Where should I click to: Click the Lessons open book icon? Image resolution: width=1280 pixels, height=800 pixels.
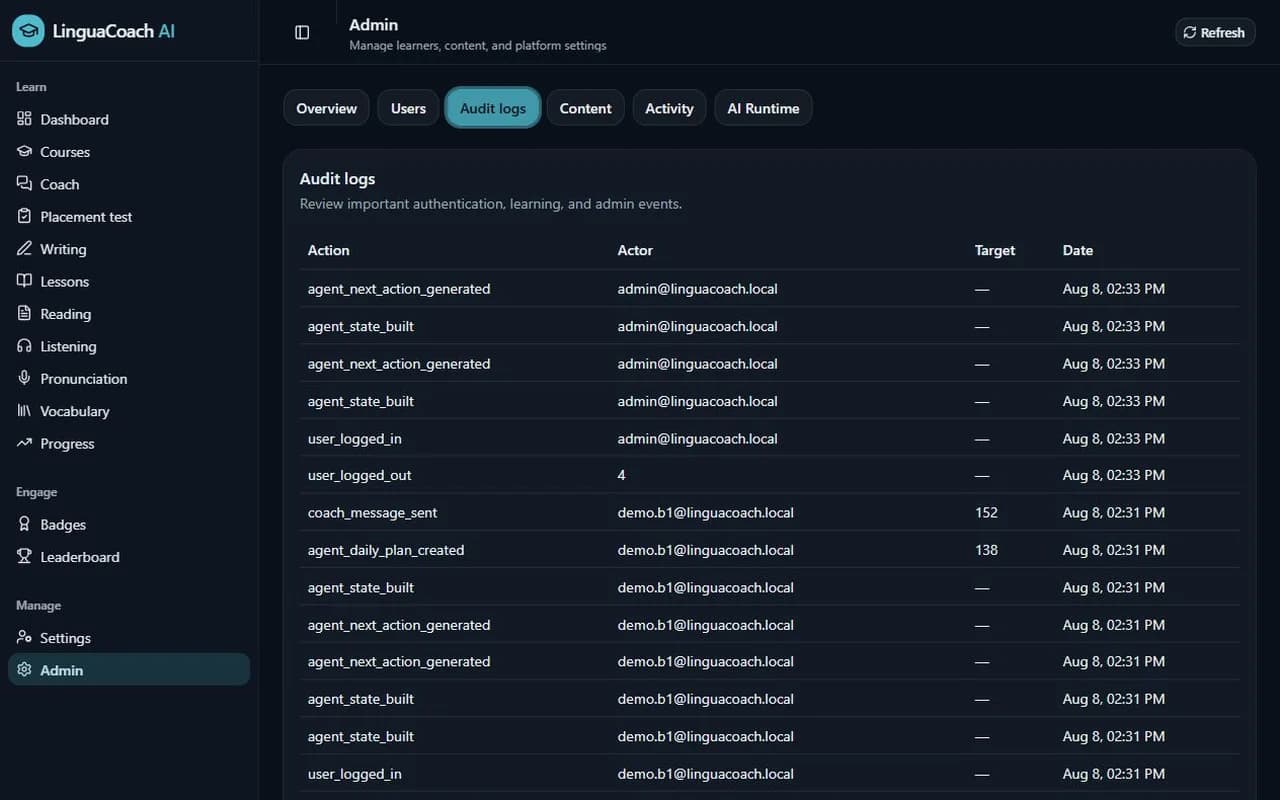coord(24,281)
